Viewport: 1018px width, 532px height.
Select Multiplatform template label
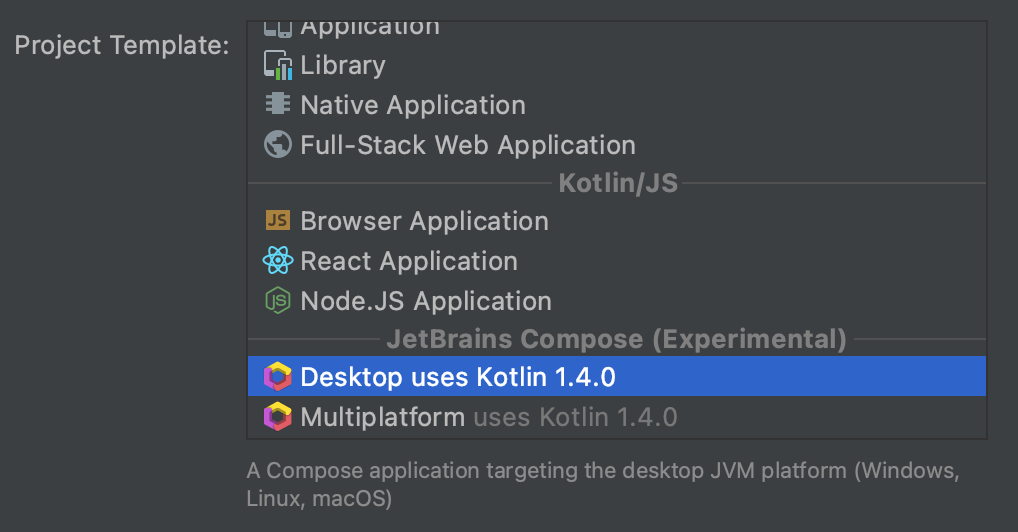(382, 417)
